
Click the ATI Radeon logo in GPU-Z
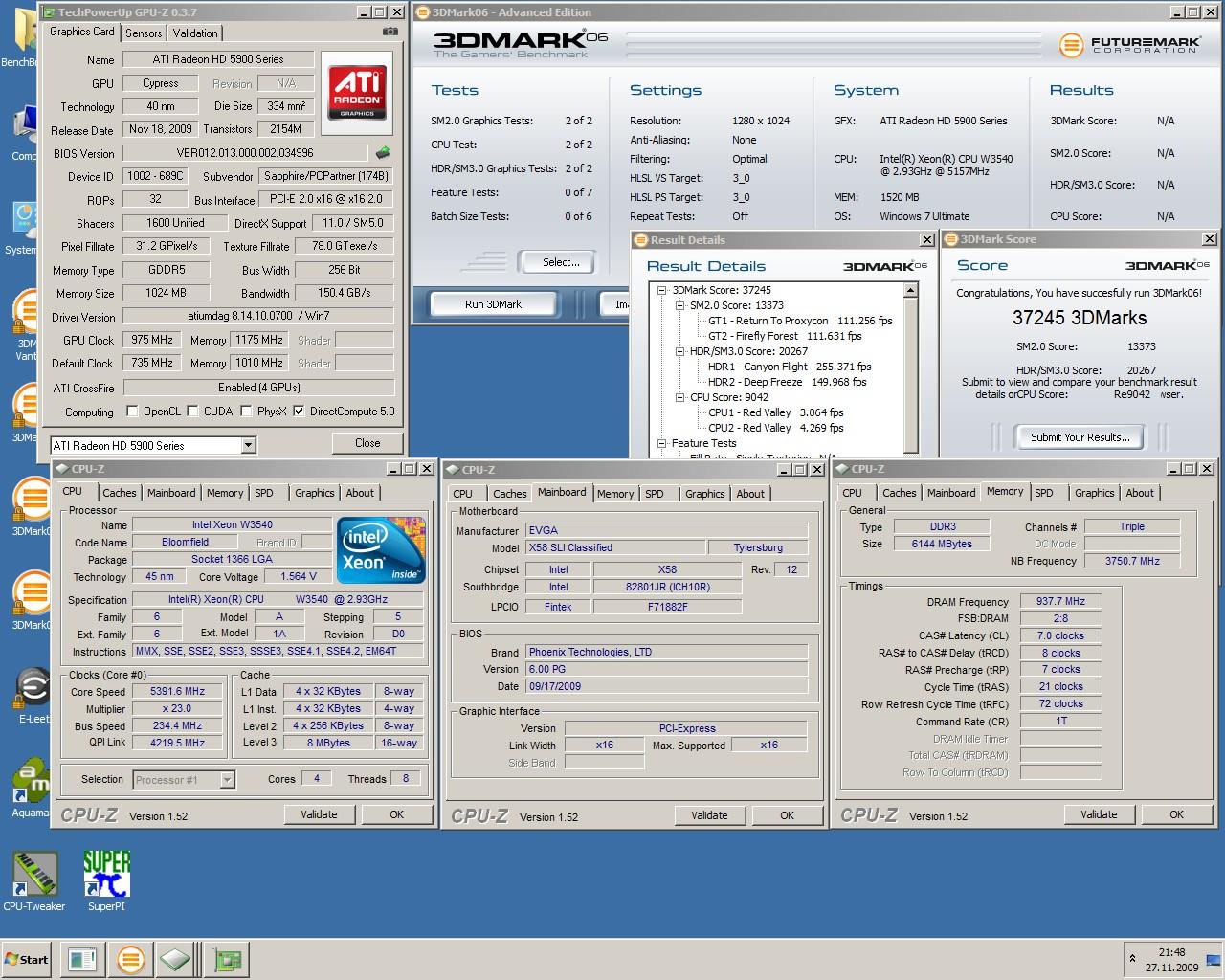click(357, 92)
